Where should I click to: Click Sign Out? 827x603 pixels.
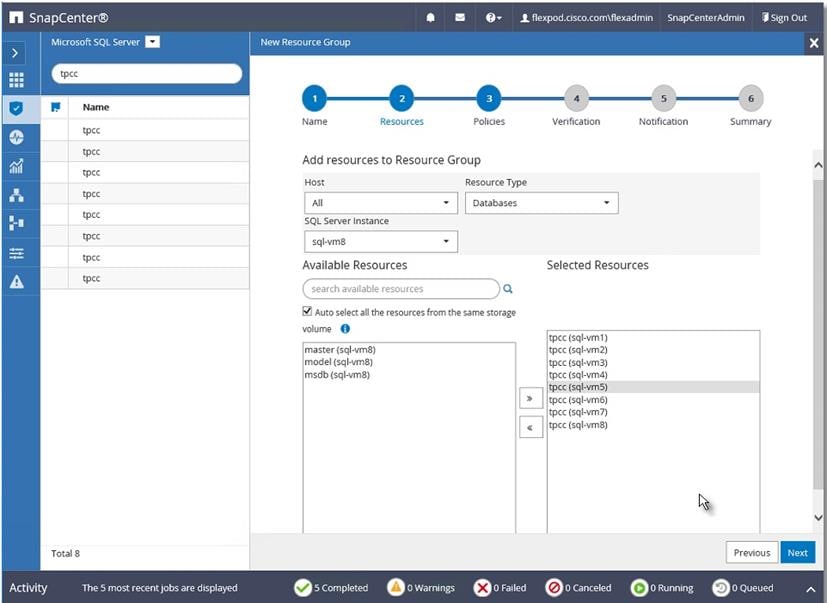tap(784, 17)
